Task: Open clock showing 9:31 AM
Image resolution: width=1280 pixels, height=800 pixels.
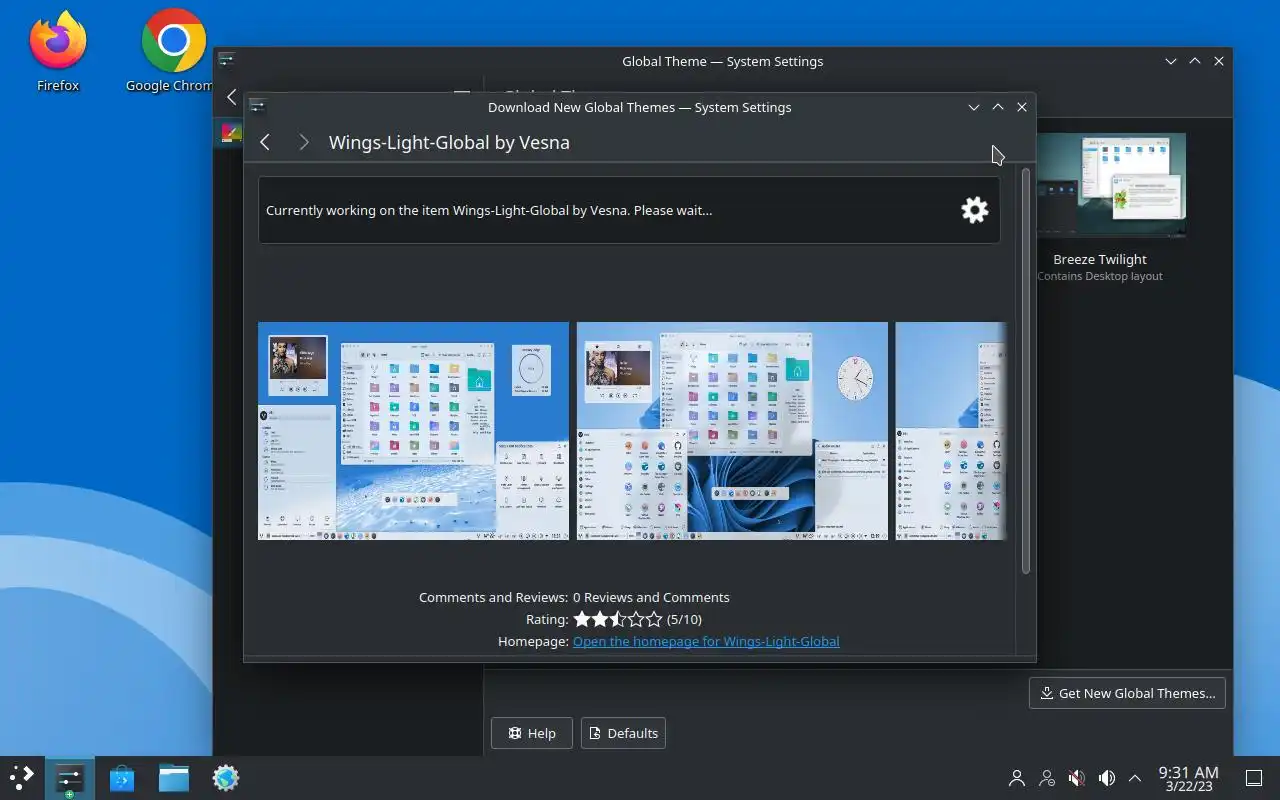Action: [1188, 778]
